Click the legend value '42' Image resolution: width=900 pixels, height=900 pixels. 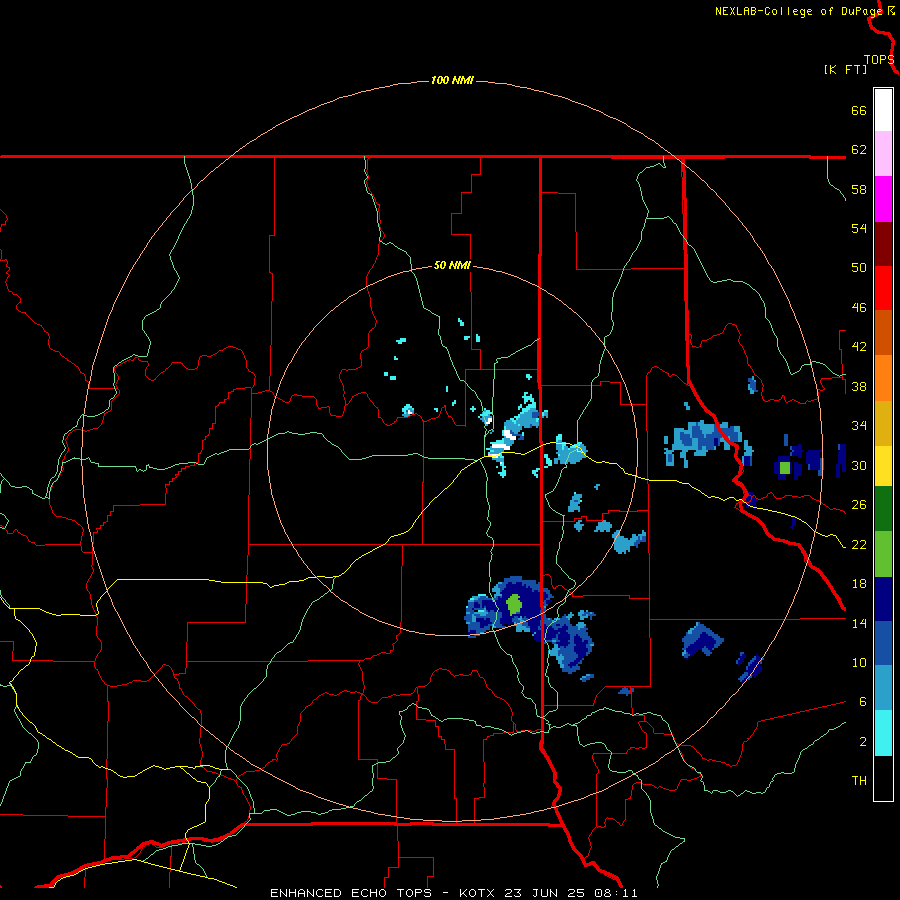pos(859,347)
